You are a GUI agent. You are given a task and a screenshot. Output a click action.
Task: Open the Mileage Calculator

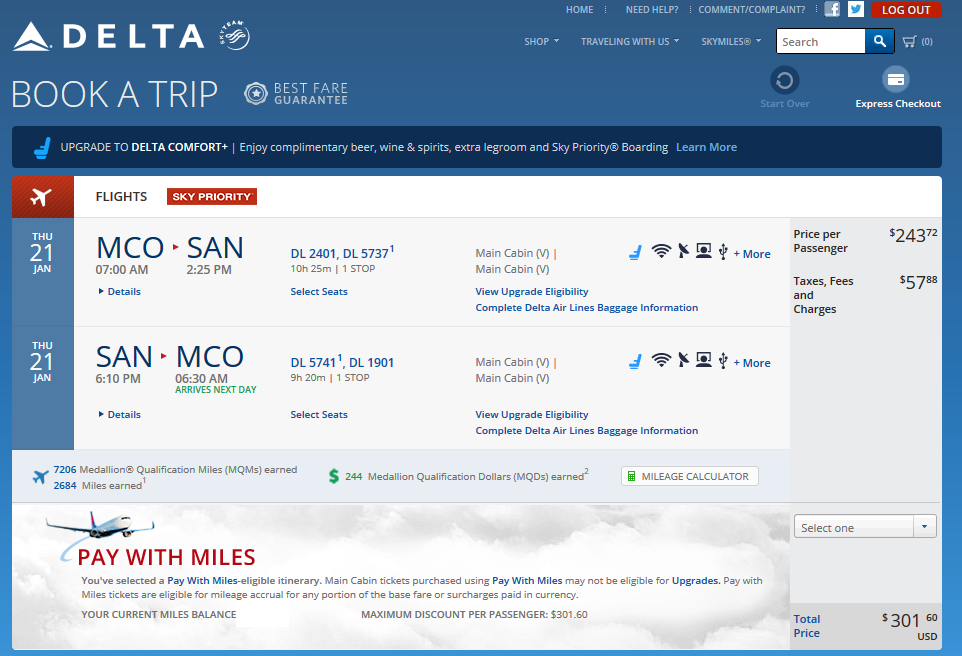(690, 477)
